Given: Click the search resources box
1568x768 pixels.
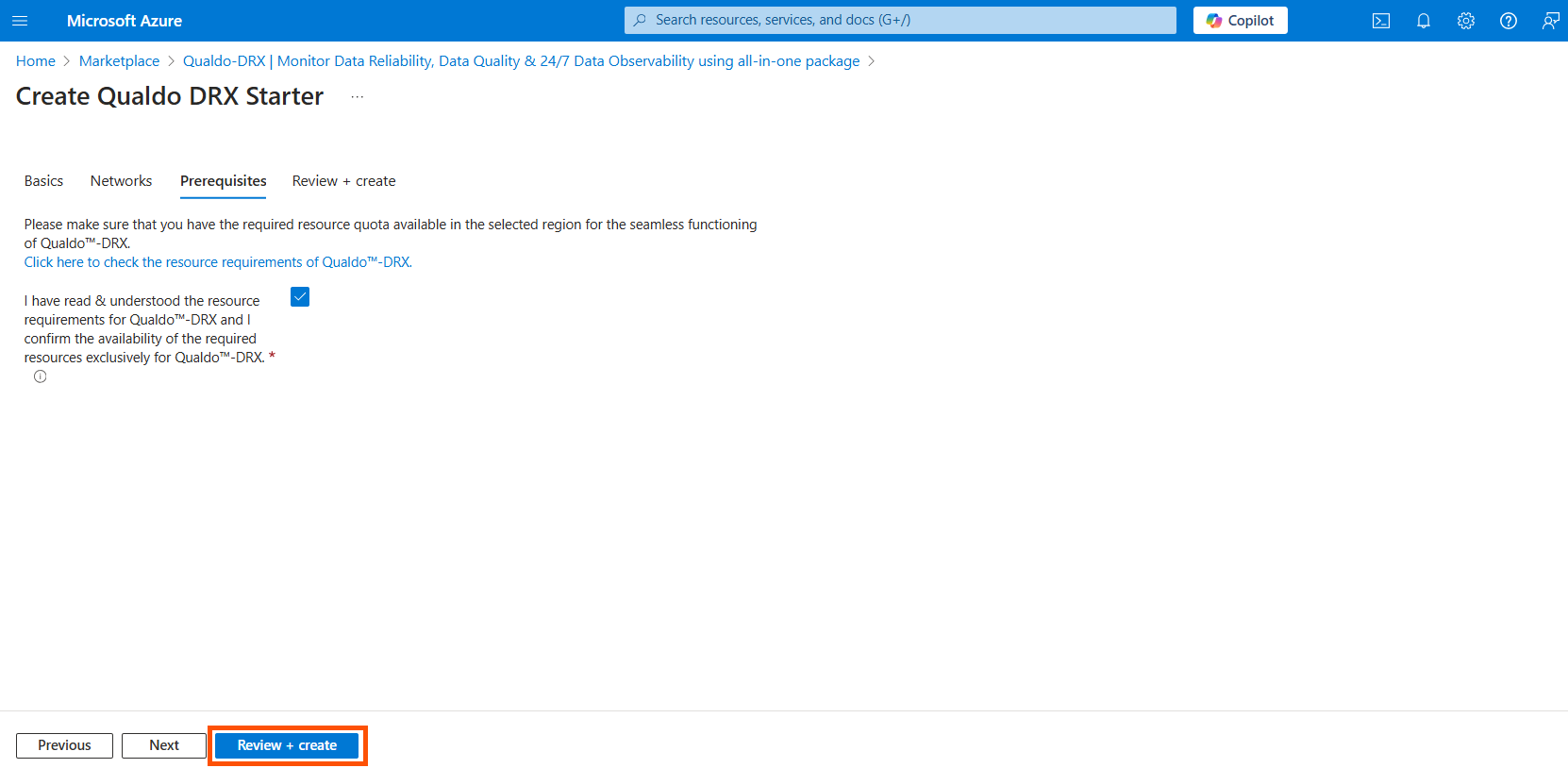Looking at the screenshot, I should [x=900, y=20].
